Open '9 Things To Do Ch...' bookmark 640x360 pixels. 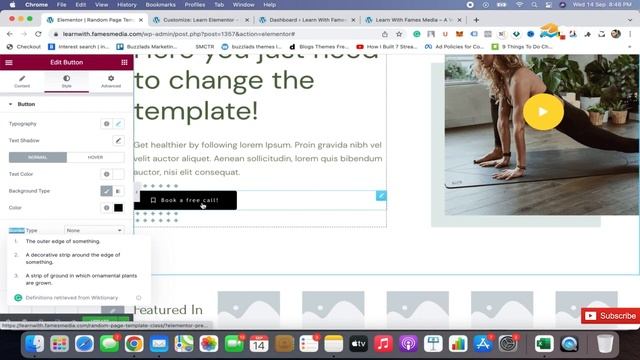click(522, 47)
